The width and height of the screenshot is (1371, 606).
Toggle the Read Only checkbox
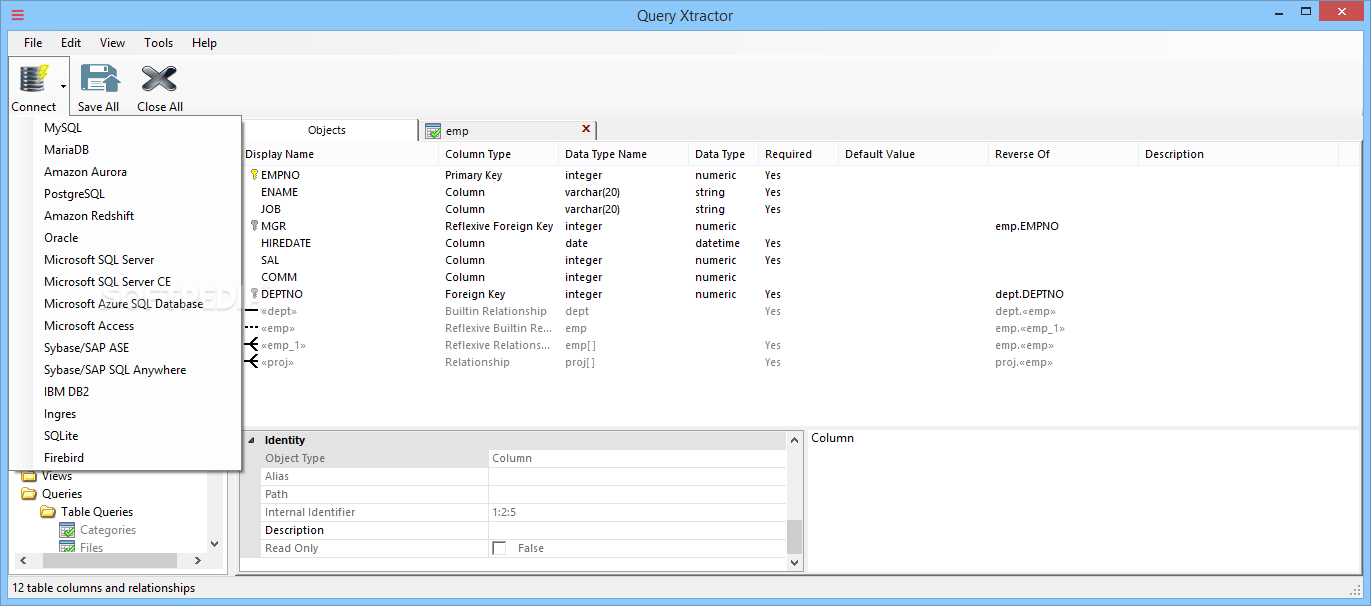click(x=499, y=548)
